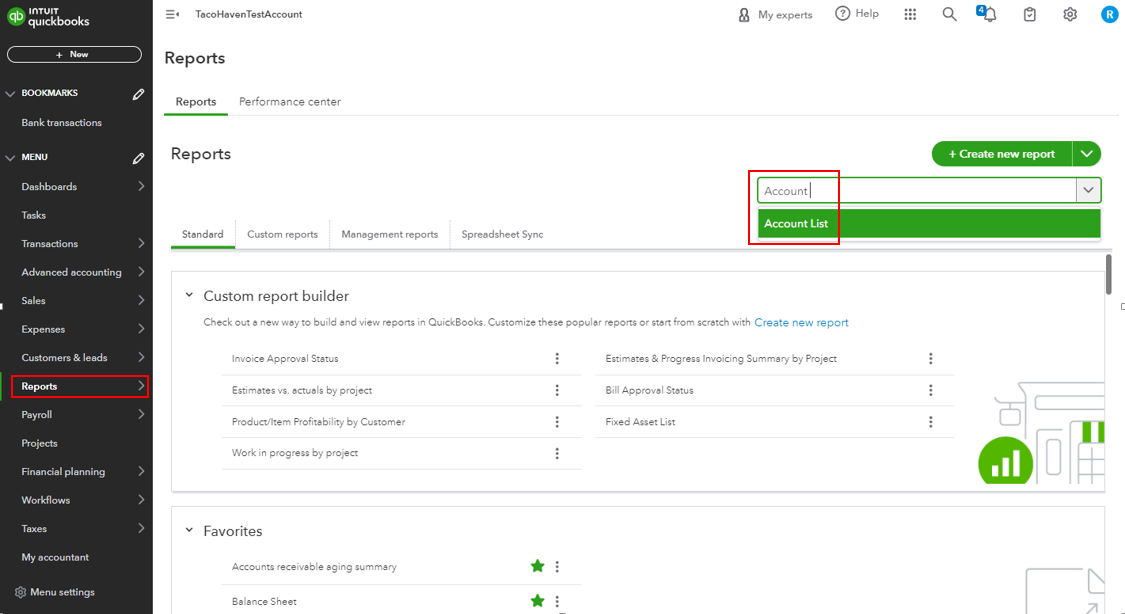Select the top Reports tab
The width and height of the screenshot is (1125, 614).
(196, 102)
